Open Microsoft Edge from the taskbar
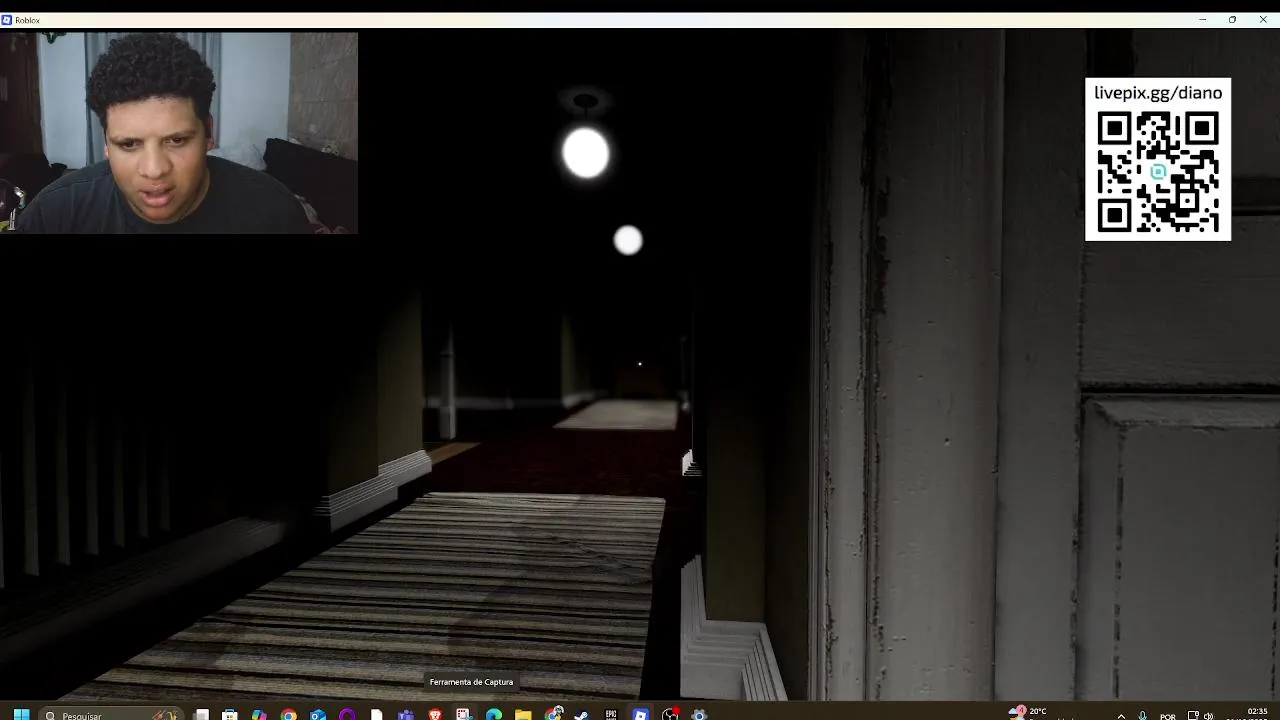 tap(493, 714)
